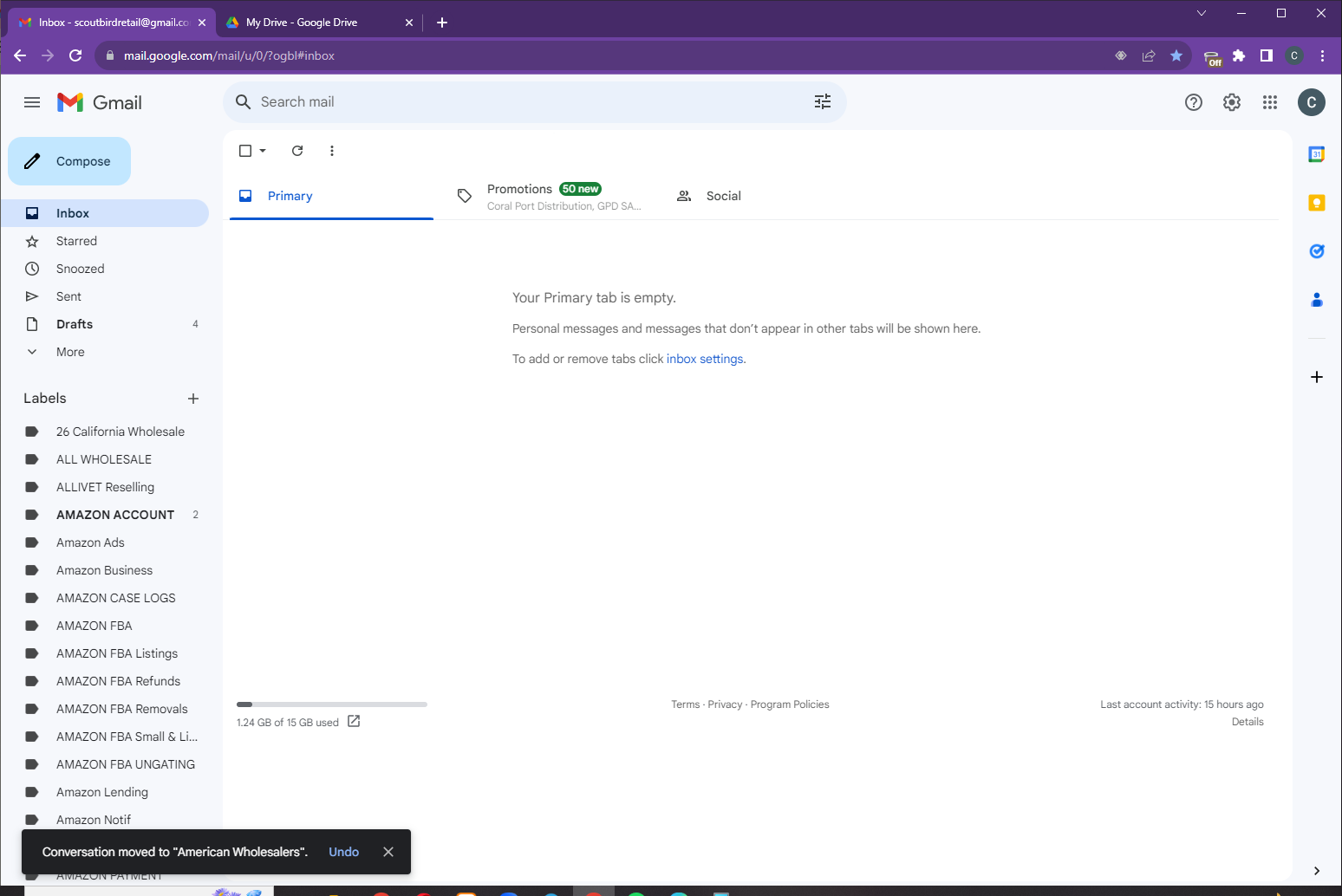This screenshot has width=1342, height=896.
Task: Click the storage usage progress bar
Action: click(x=332, y=704)
